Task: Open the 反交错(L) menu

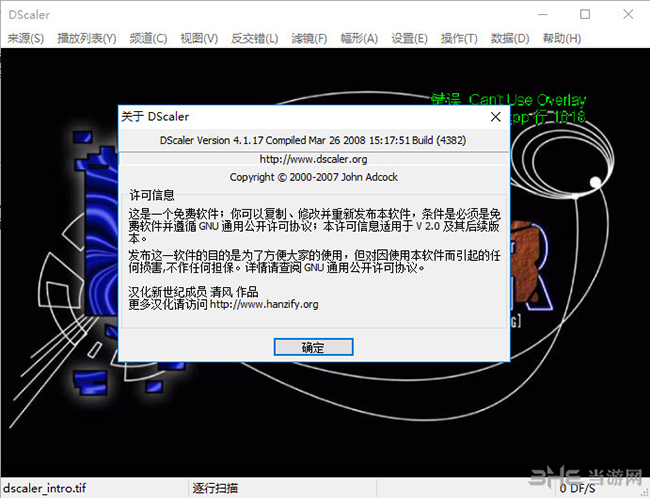Action: point(255,39)
